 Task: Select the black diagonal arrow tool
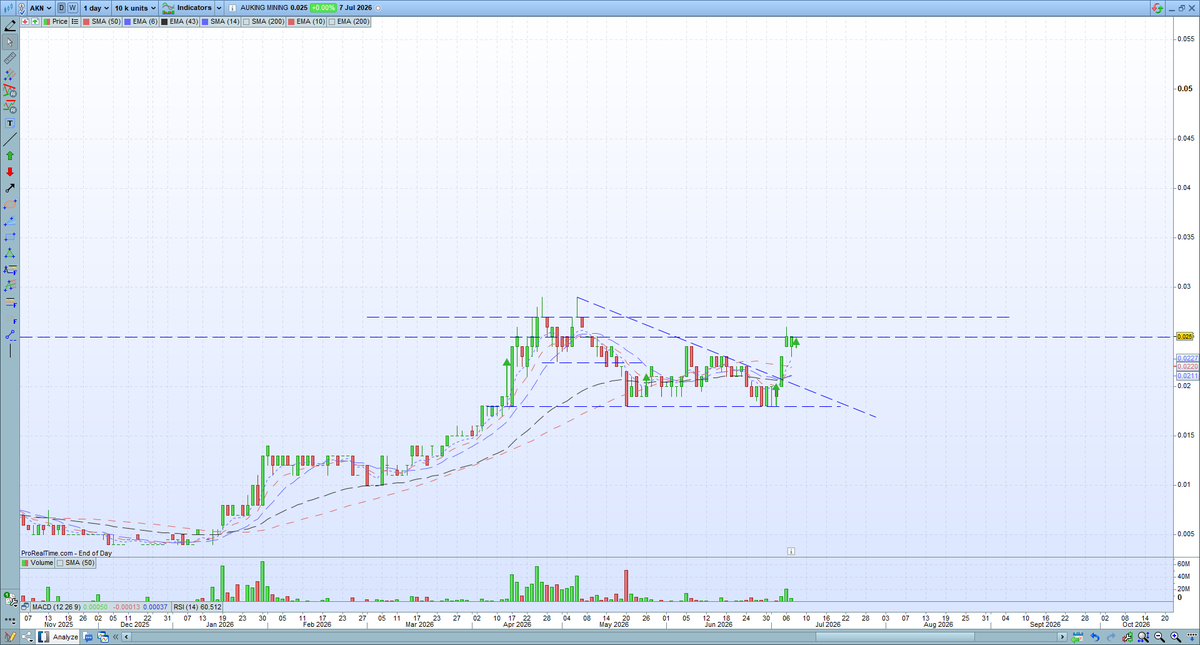10,188
